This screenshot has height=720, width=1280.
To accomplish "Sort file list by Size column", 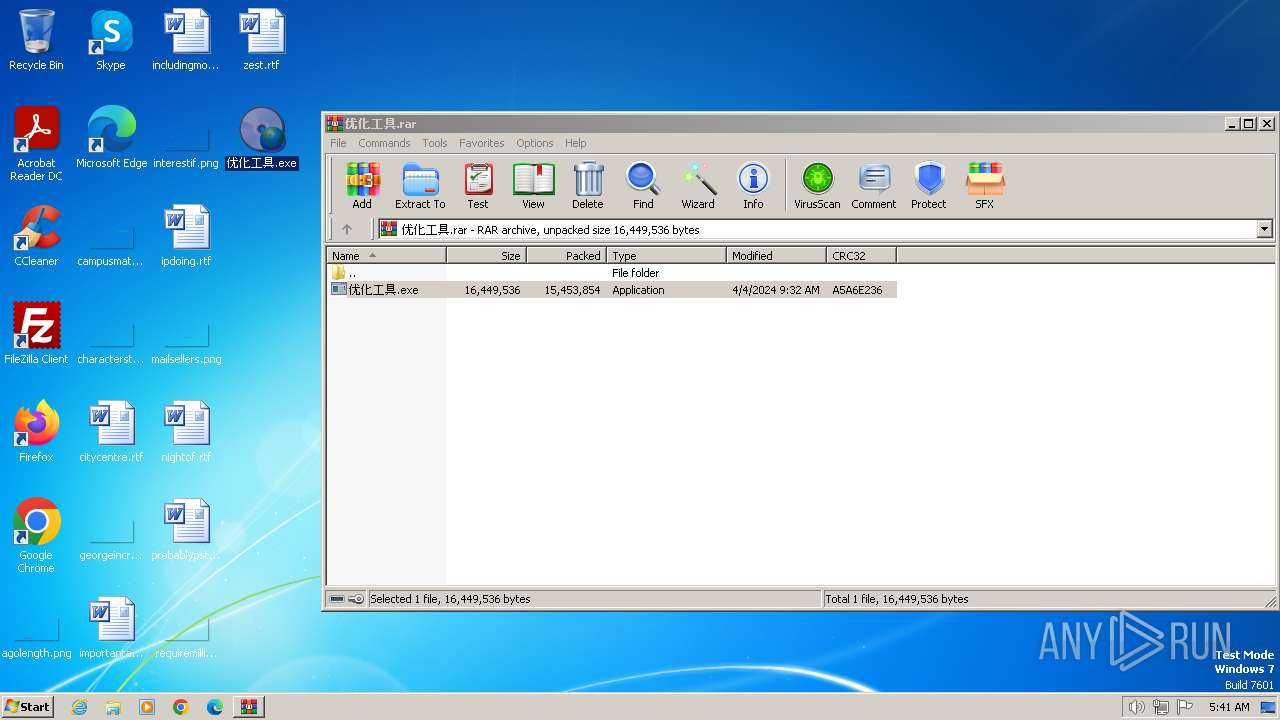I will click(x=487, y=256).
